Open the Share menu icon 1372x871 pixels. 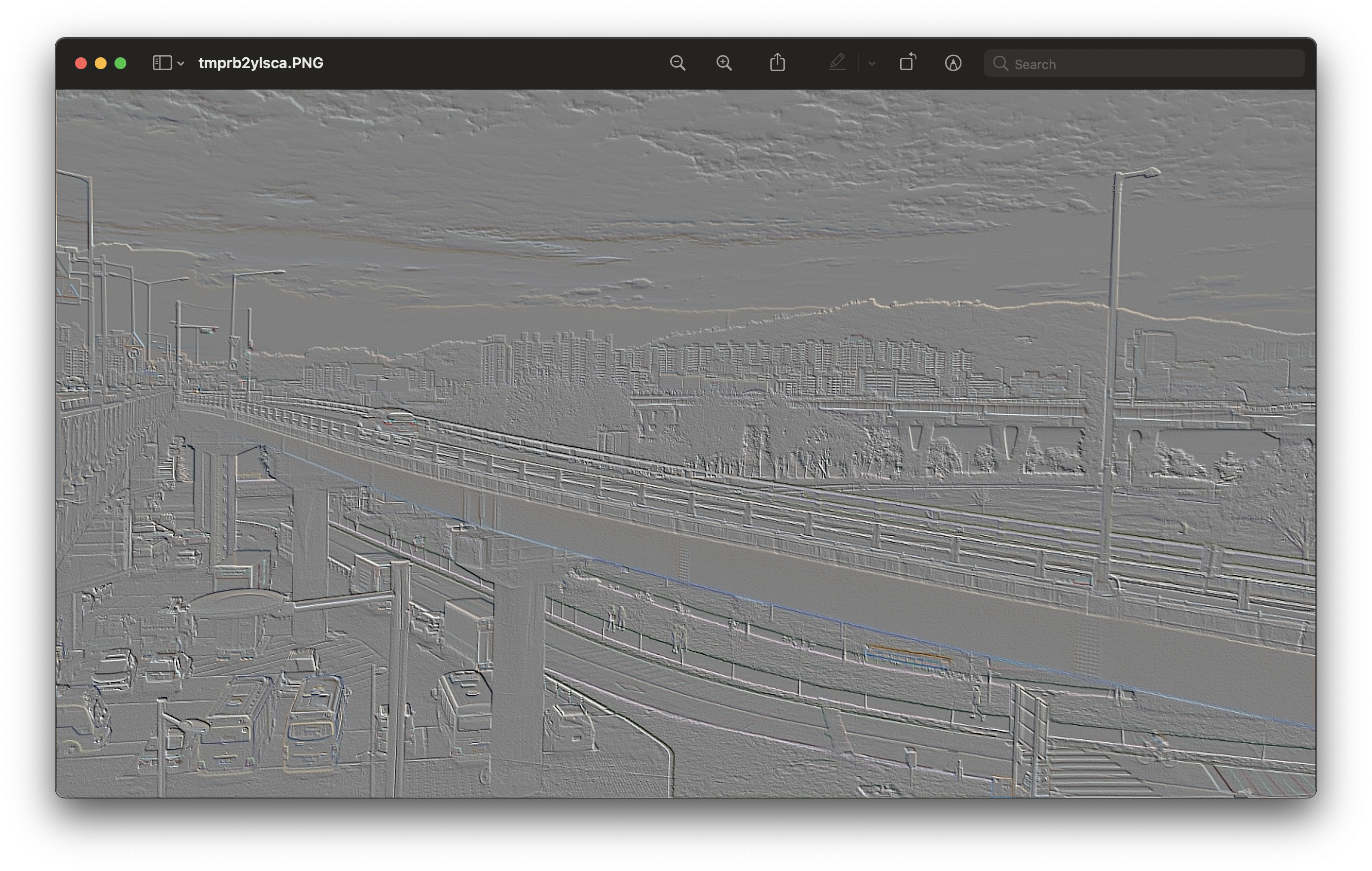777,62
